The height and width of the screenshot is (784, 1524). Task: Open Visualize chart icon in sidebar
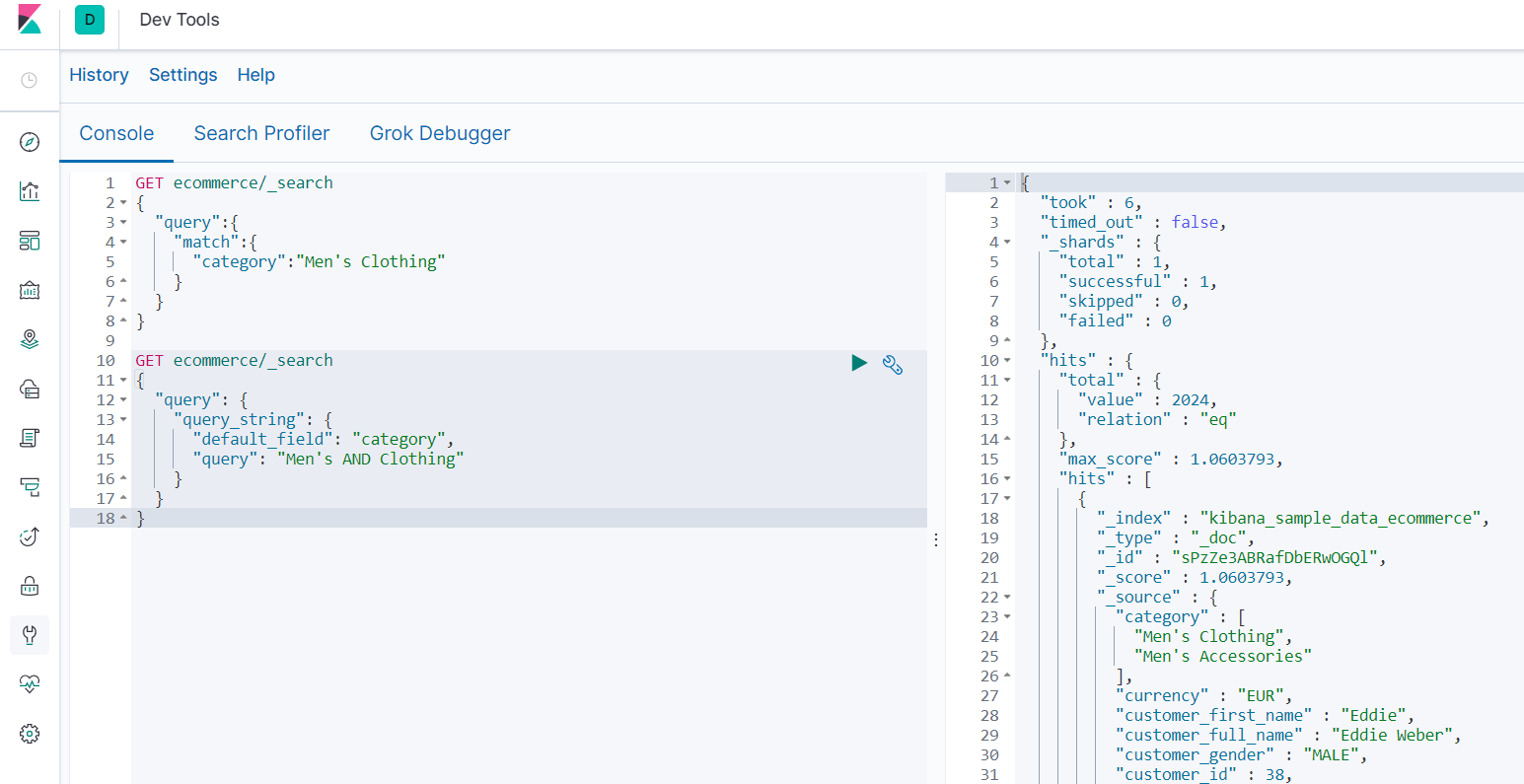pos(30,191)
